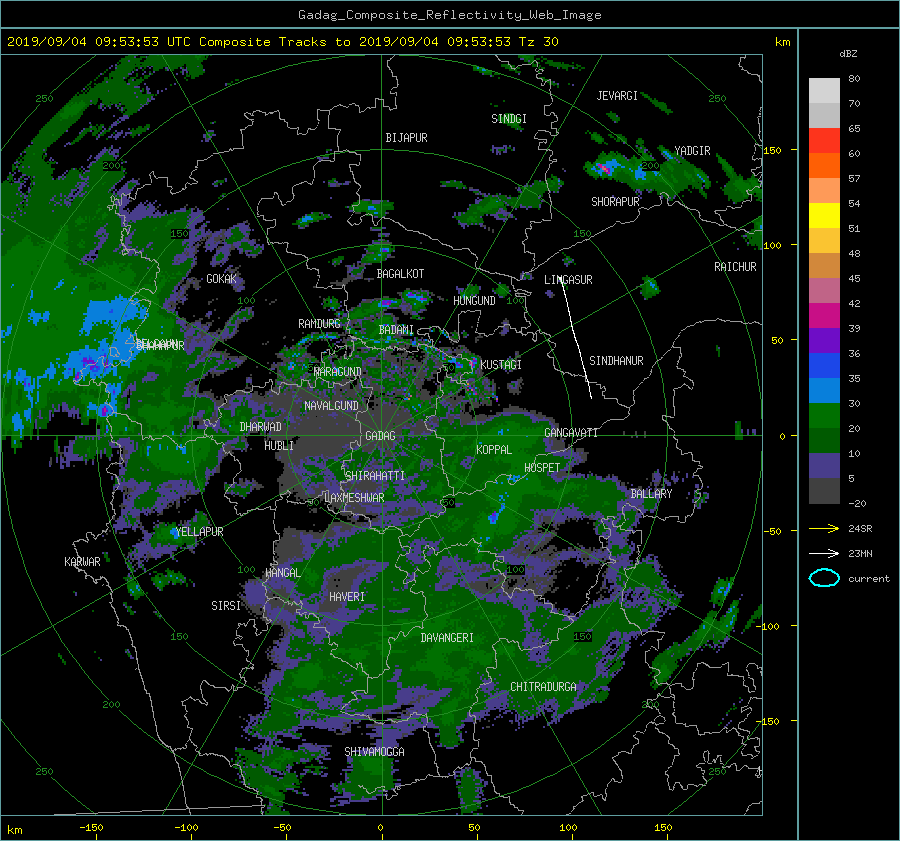Click the yellow 24SR arrow legend icon
Viewport: 900px width, 841px height.
pyautogui.click(x=824, y=528)
